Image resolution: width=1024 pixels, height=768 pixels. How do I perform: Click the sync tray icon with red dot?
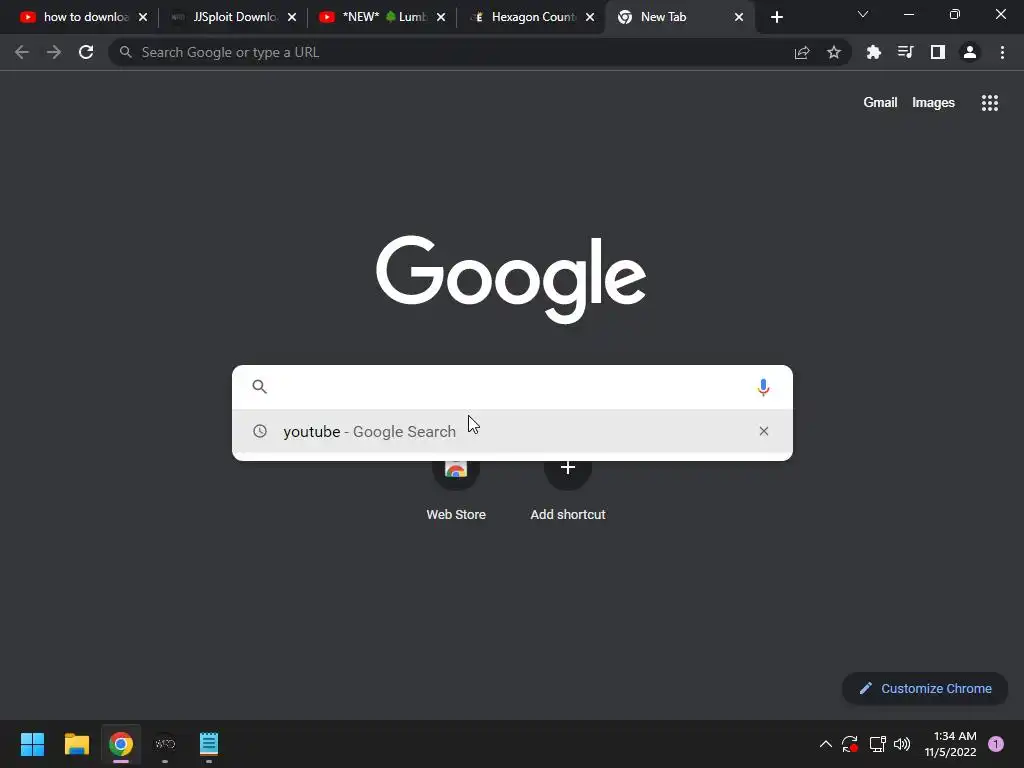click(850, 744)
